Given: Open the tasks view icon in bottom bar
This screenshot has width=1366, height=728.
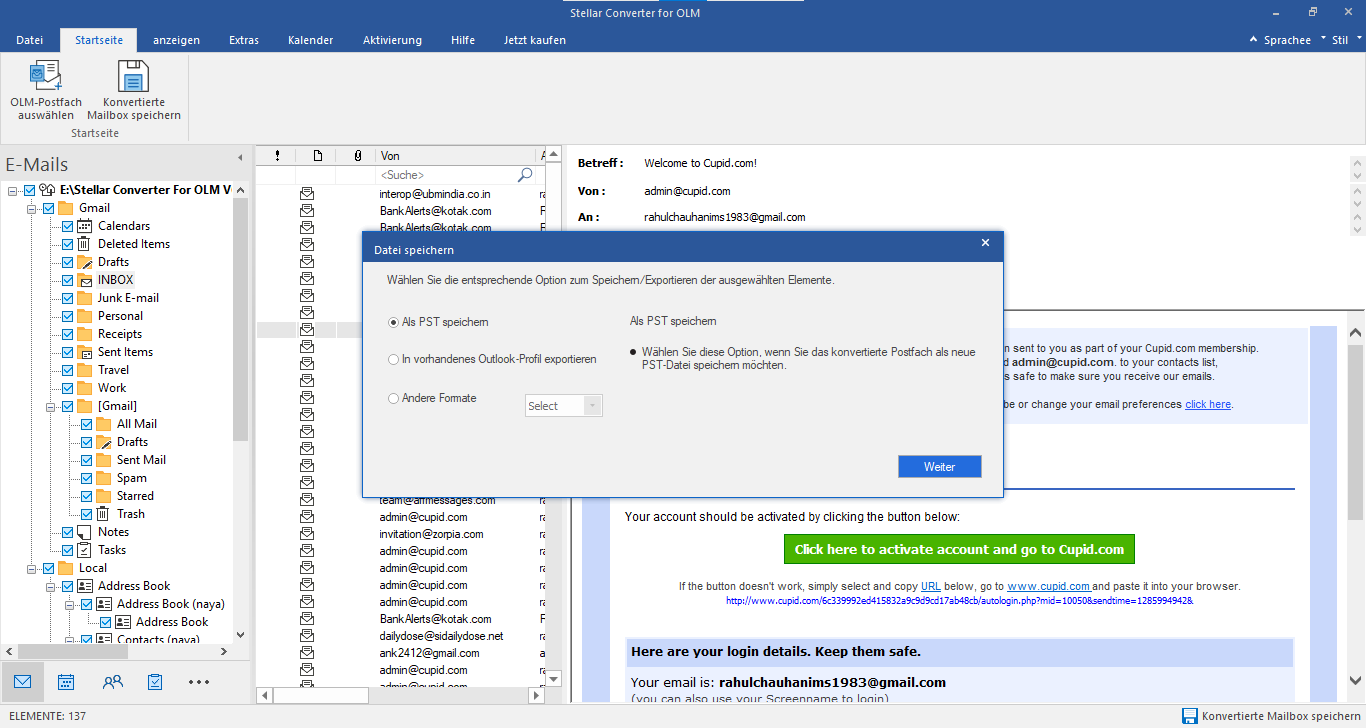Looking at the screenshot, I should (x=155, y=682).
